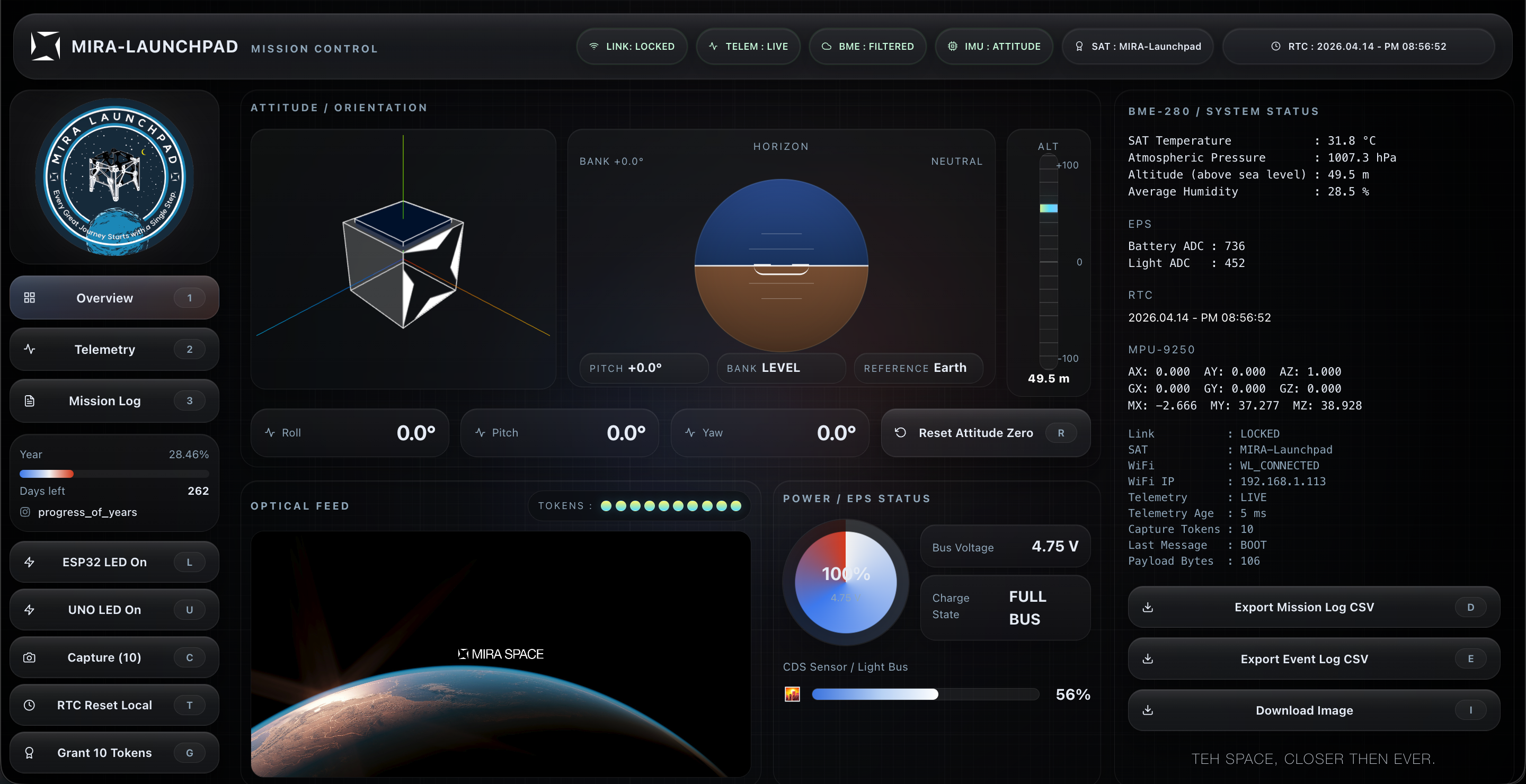
Task: Click the cloud icon in BME : FILTERED pill
Action: click(x=827, y=46)
